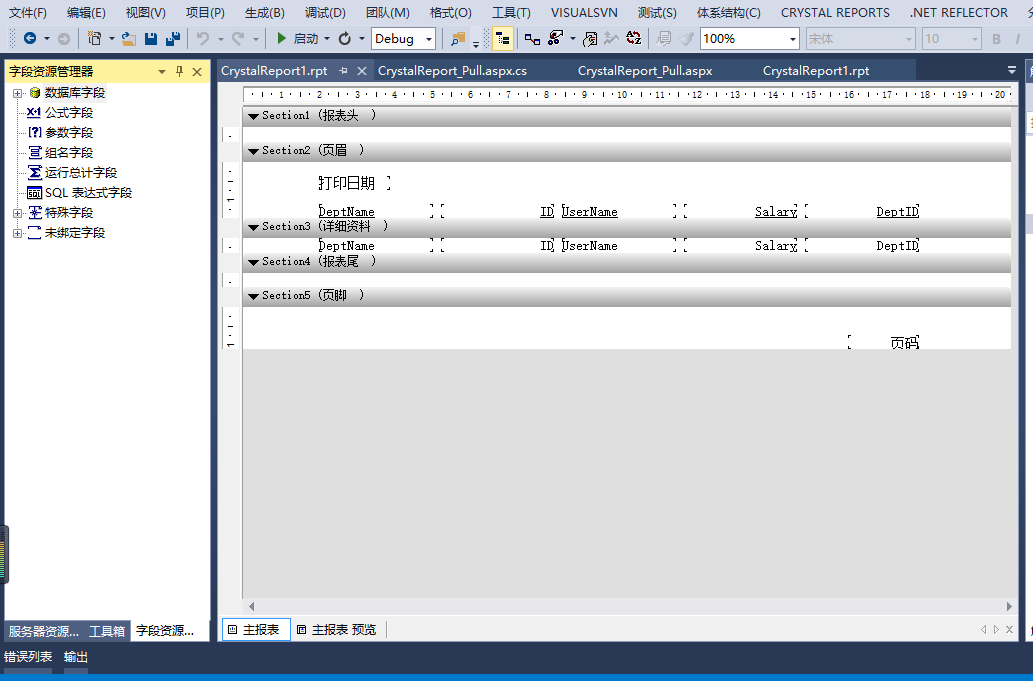Click the formula fields X+1 icon
The width and height of the screenshot is (1033, 681).
tap(34, 113)
